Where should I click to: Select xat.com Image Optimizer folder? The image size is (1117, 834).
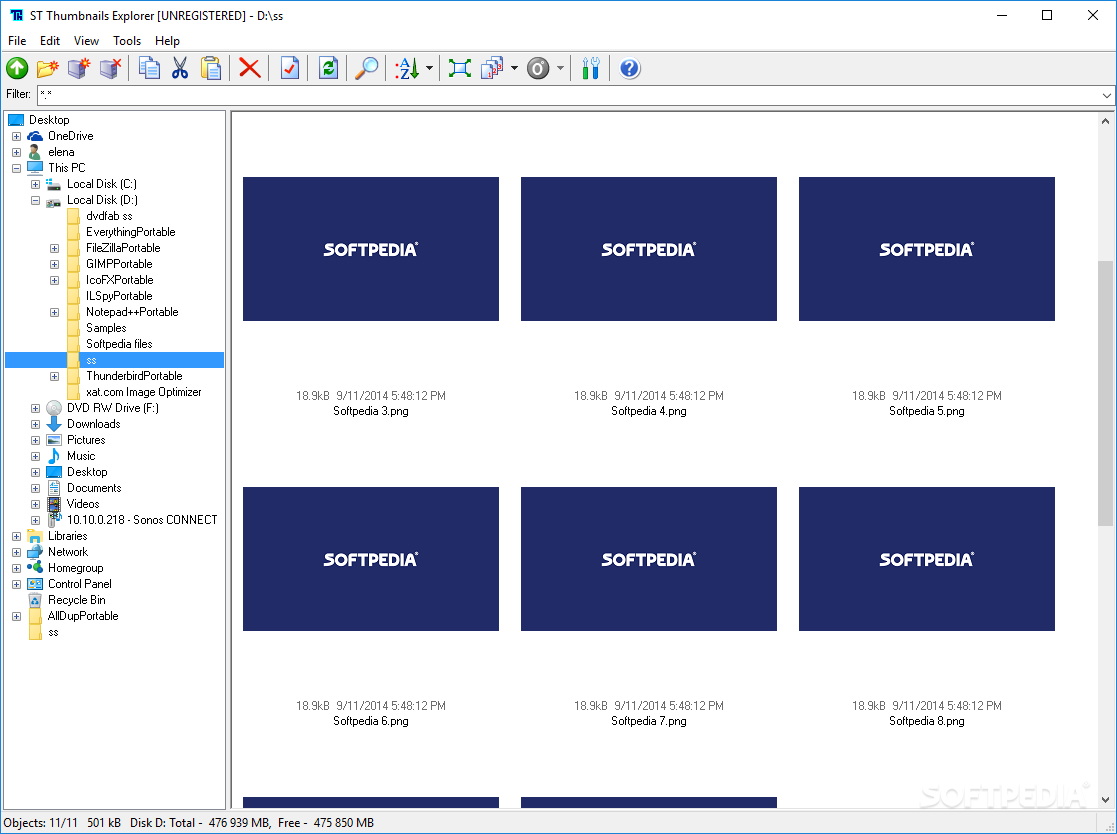143,392
